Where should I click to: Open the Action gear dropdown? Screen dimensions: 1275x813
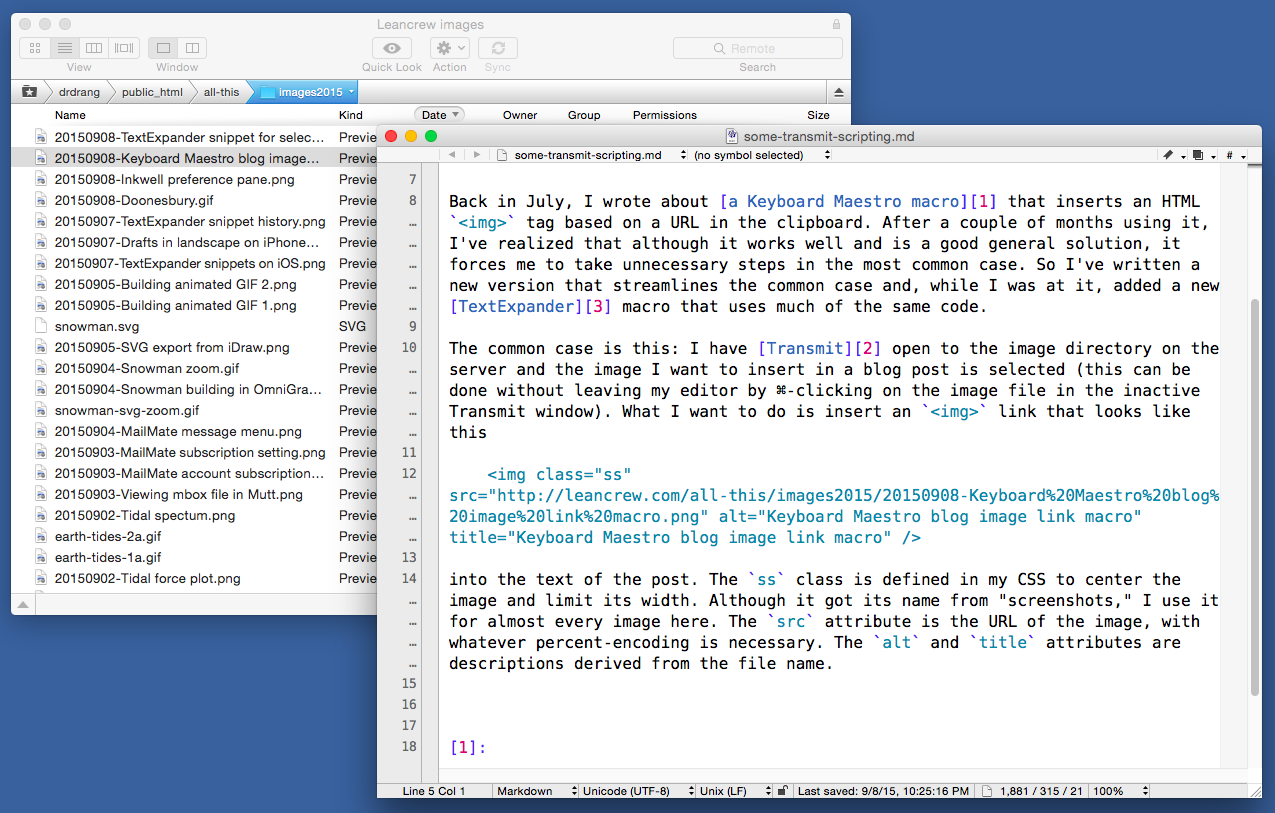click(x=449, y=48)
